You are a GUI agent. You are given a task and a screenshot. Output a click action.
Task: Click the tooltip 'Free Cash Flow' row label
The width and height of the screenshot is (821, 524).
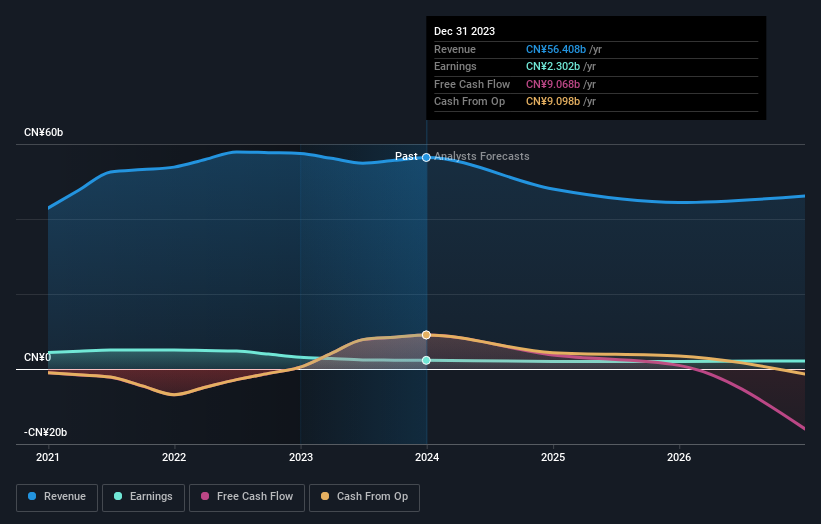point(472,84)
